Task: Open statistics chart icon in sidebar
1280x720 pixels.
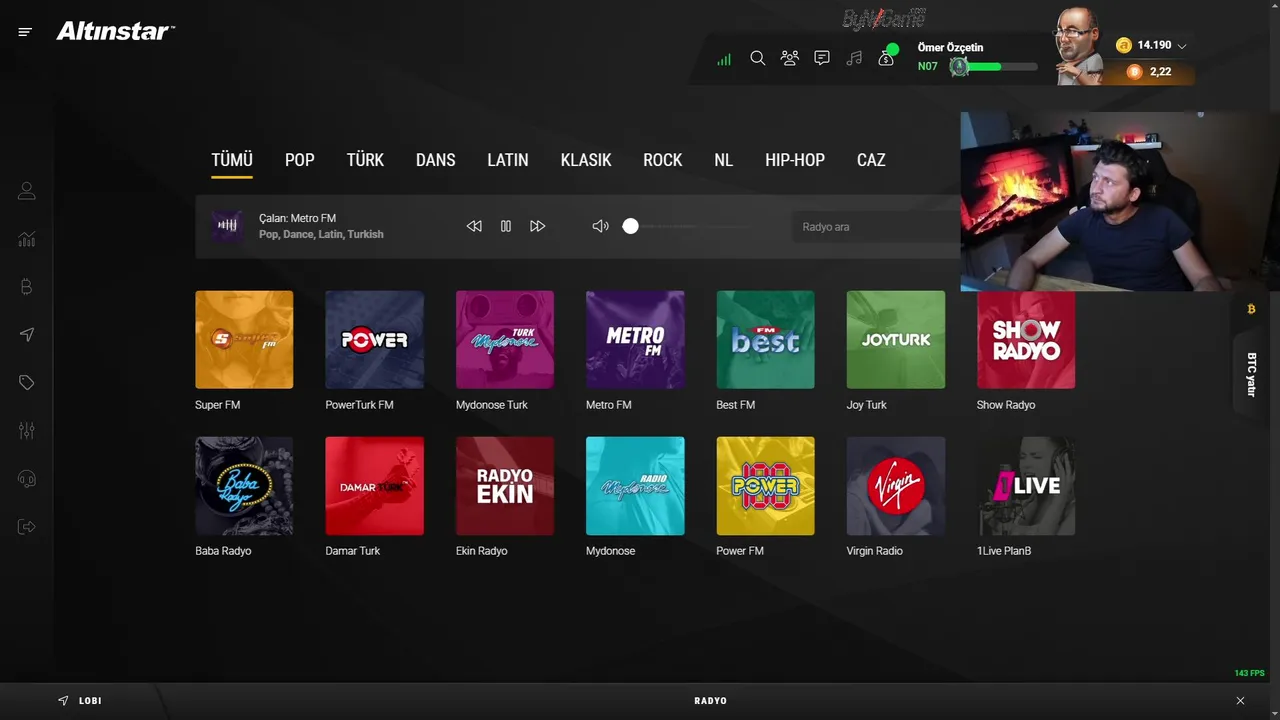Action: (x=27, y=239)
